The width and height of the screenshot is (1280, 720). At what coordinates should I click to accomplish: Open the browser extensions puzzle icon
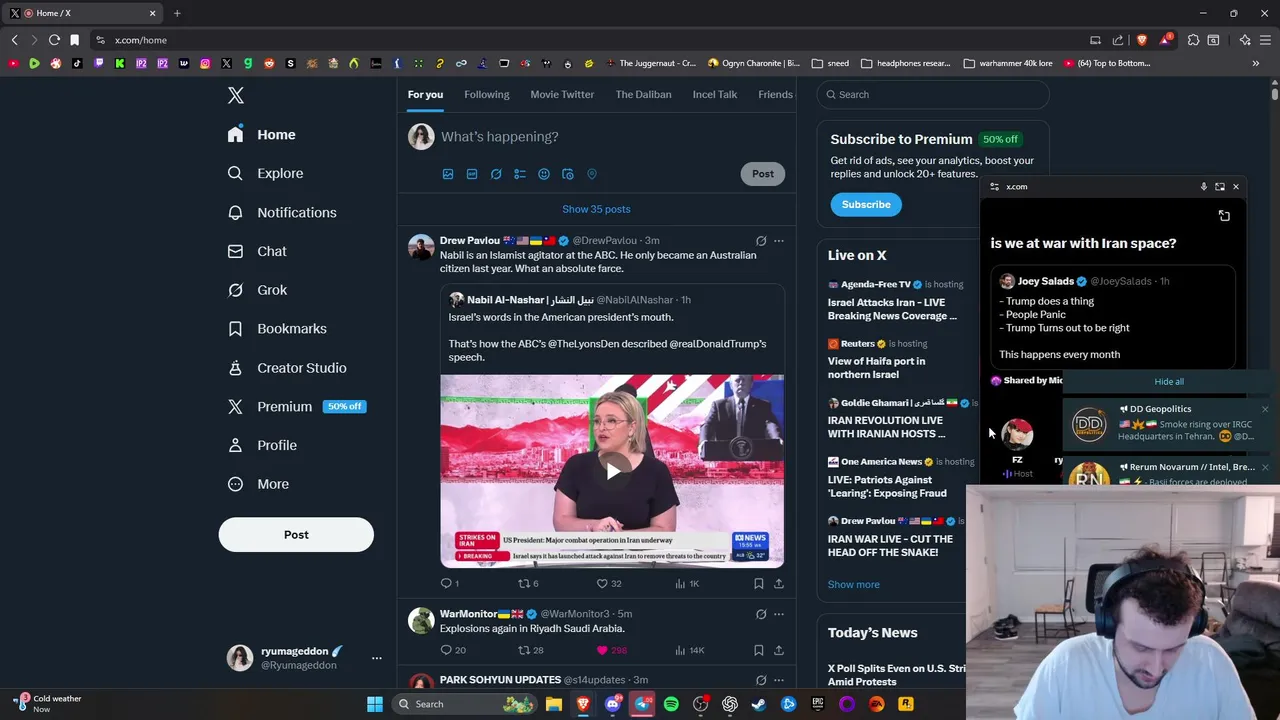[x=1193, y=40]
